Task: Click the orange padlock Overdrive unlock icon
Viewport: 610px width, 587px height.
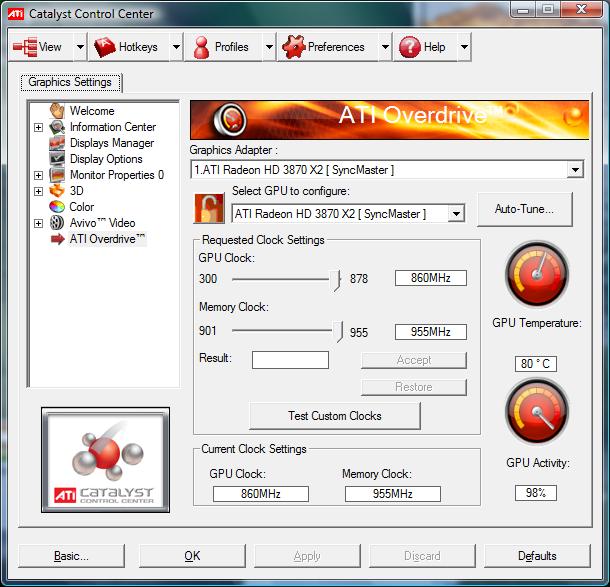Action: coord(209,210)
